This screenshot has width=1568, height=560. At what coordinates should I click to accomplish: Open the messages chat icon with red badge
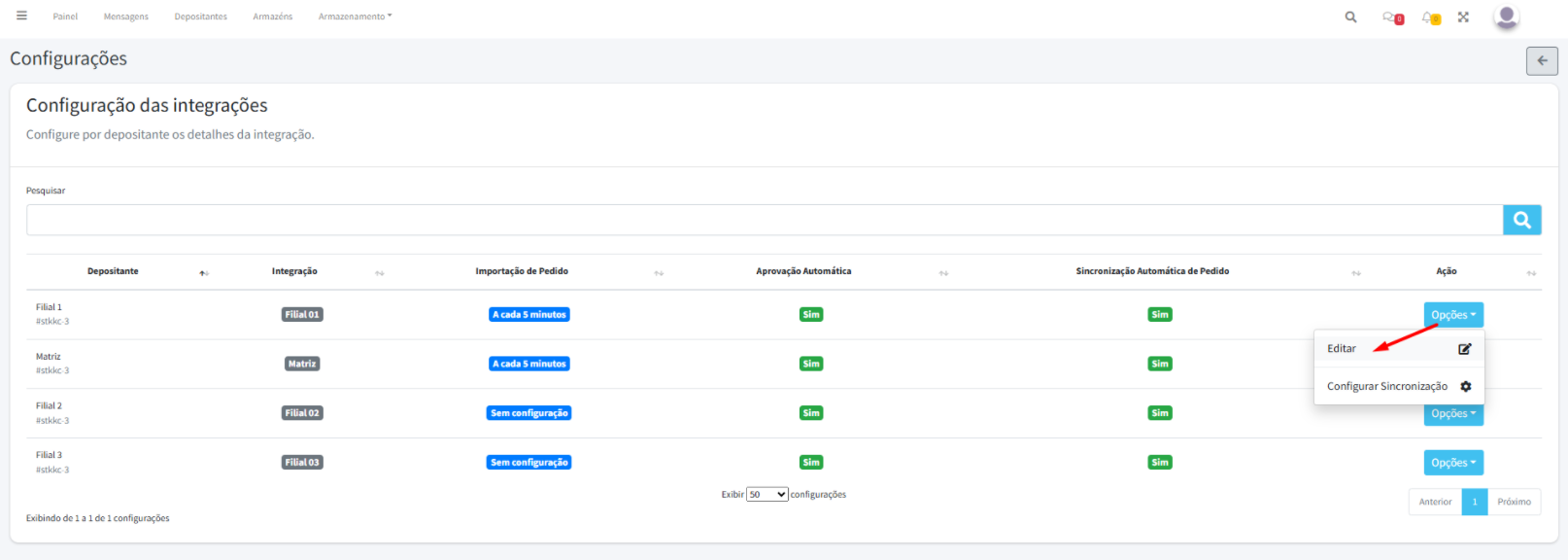point(1392,17)
